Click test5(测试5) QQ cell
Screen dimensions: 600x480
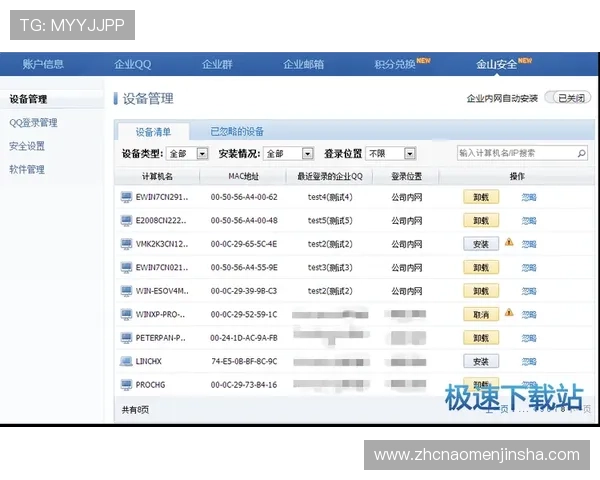pyautogui.click(x=330, y=220)
